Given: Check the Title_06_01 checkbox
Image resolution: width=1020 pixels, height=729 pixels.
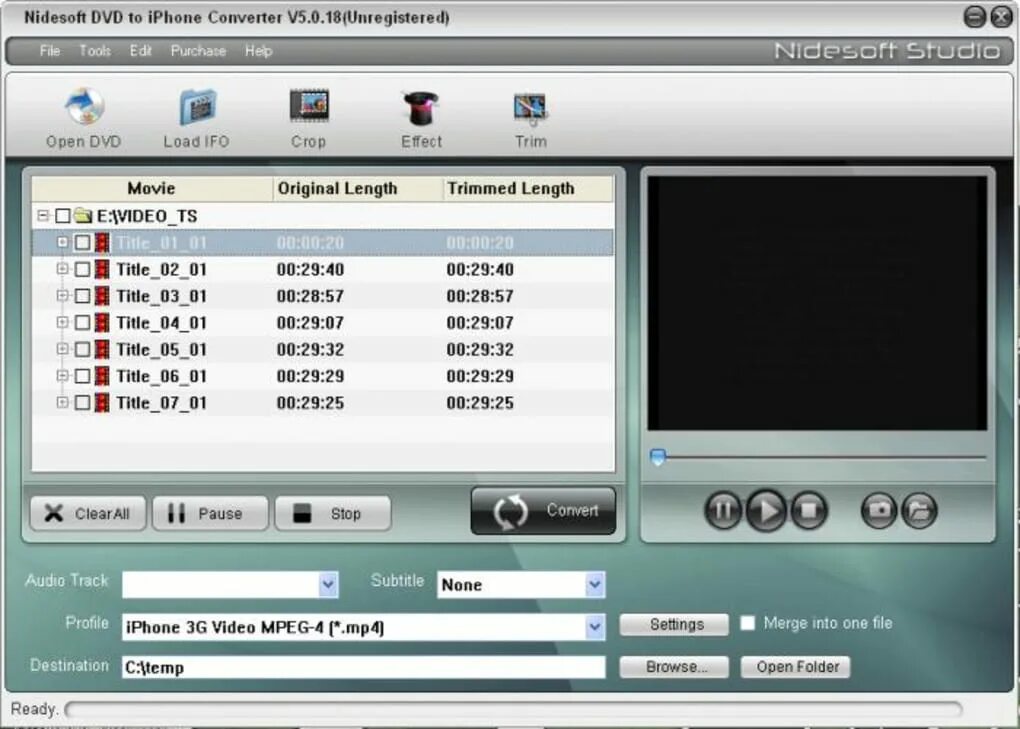Looking at the screenshot, I should tap(82, 376).
